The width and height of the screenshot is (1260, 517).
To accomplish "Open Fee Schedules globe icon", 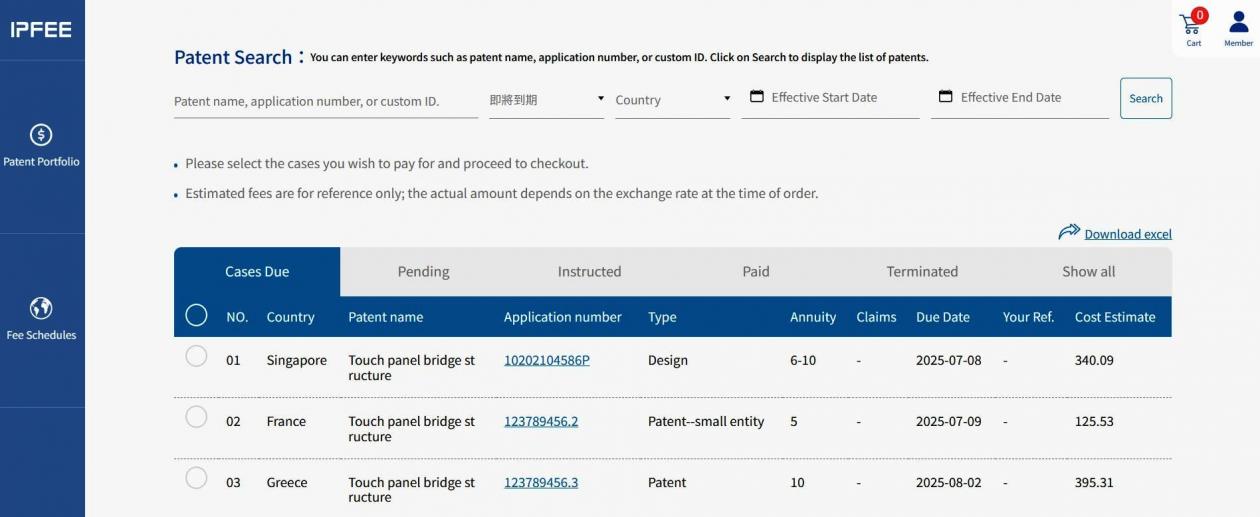I will 41,308.
